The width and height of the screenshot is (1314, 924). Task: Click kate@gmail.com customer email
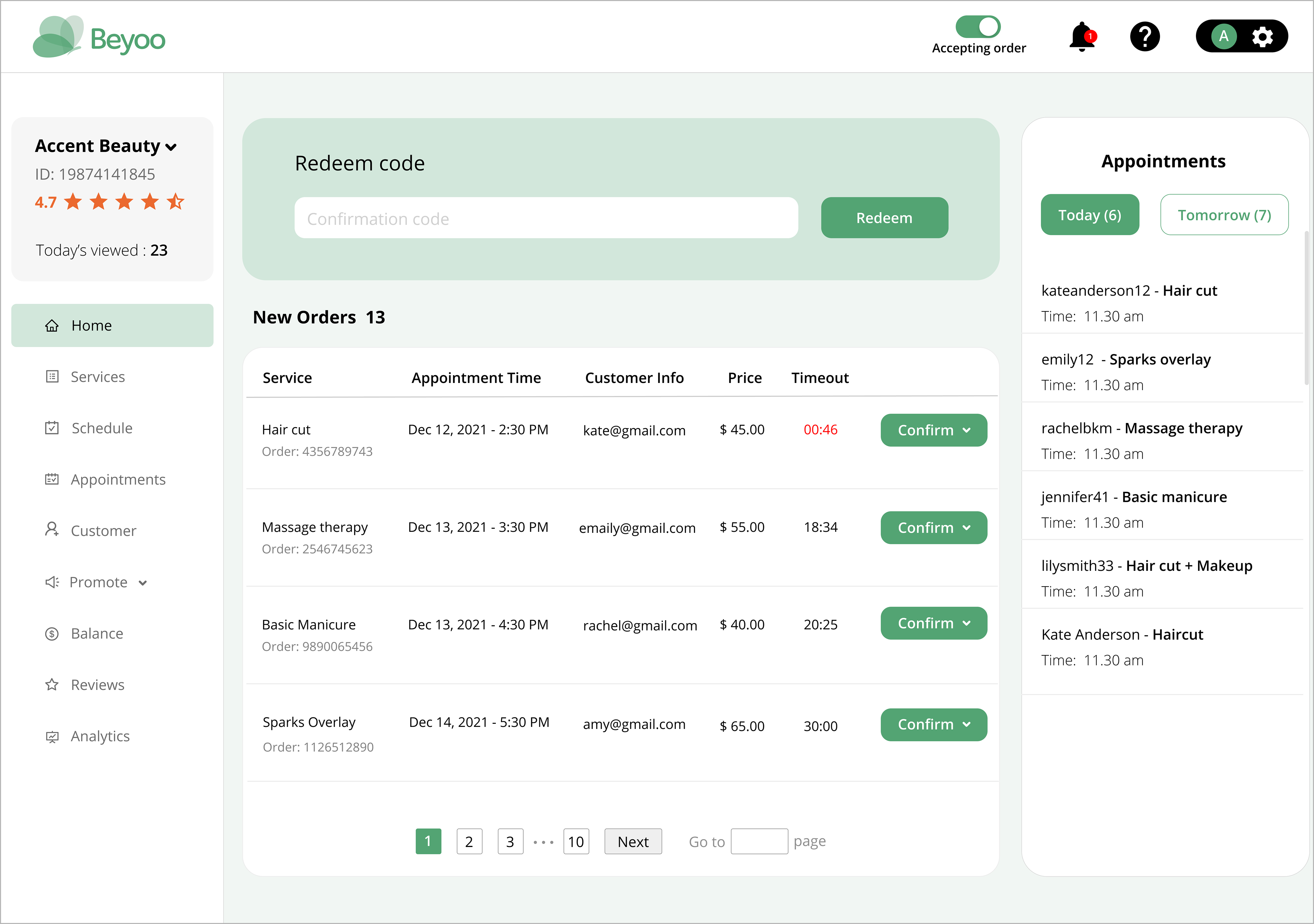click(634, 431)
